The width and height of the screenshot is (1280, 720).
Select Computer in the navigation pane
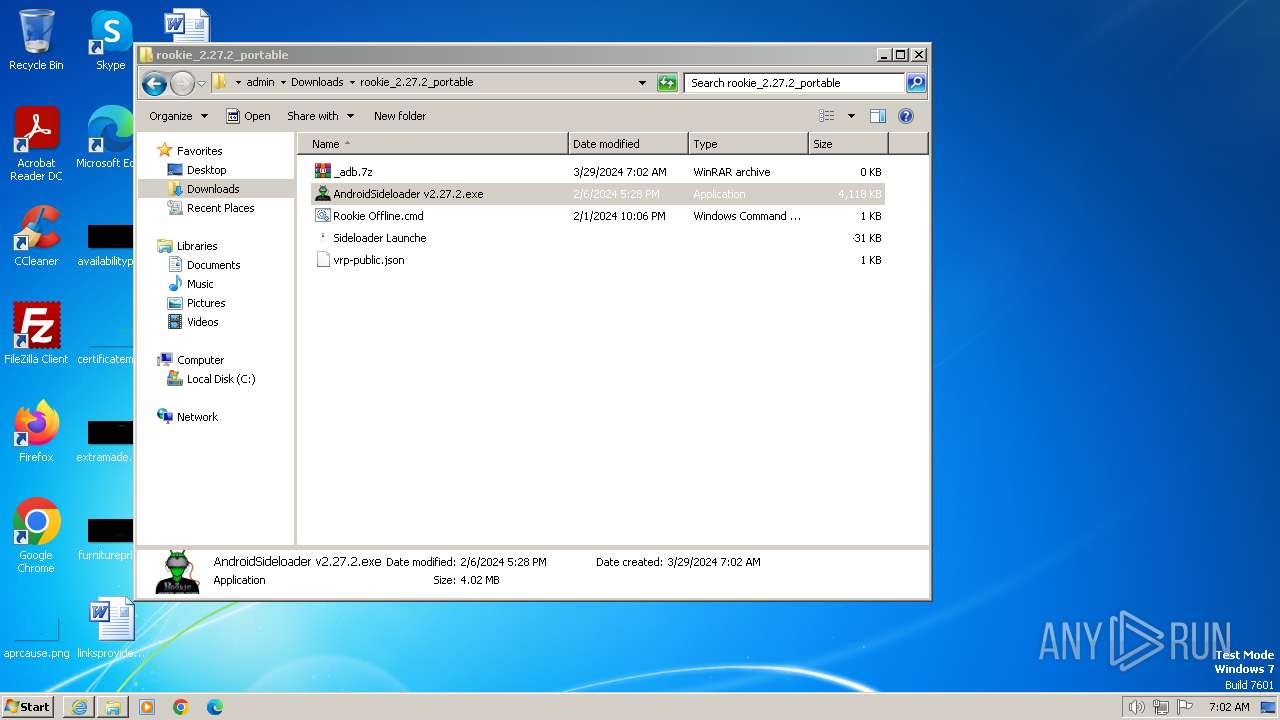[200, 360]
